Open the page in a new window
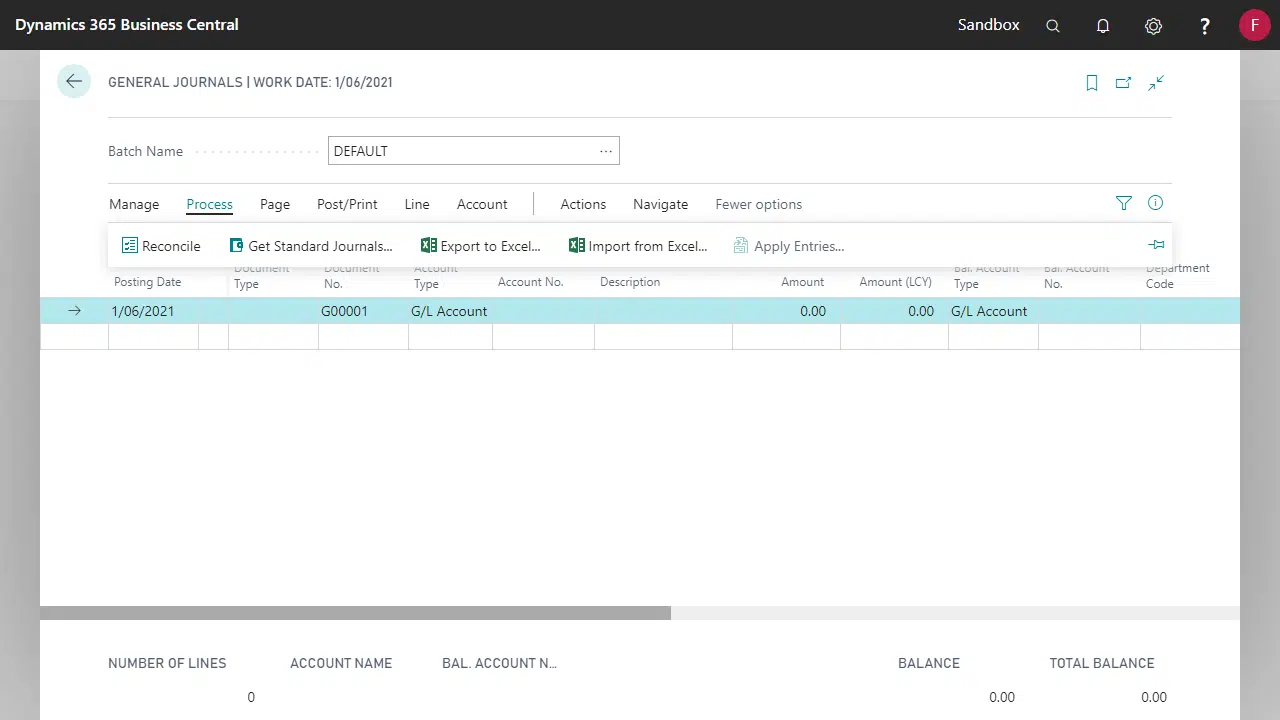Image resolution: width=1280 pixels, height=720 pixels. (x=1124, y=83)
